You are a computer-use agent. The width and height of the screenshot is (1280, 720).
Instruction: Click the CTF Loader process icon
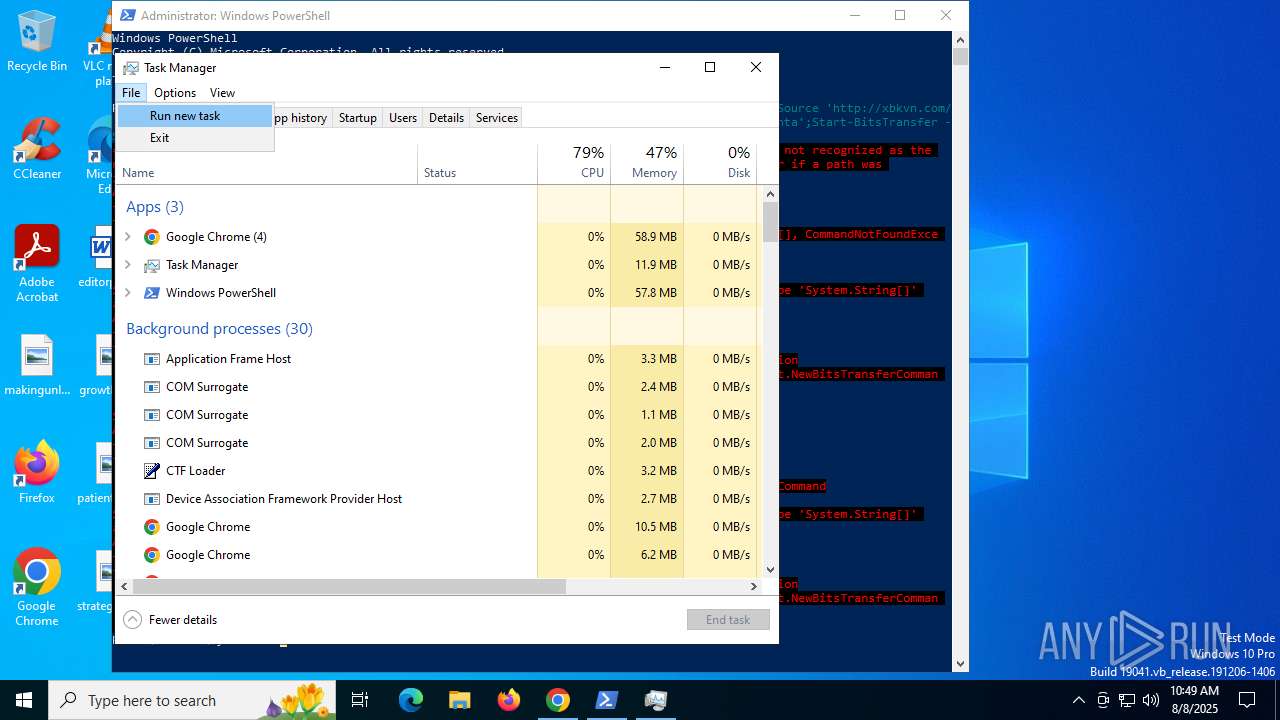152,471
